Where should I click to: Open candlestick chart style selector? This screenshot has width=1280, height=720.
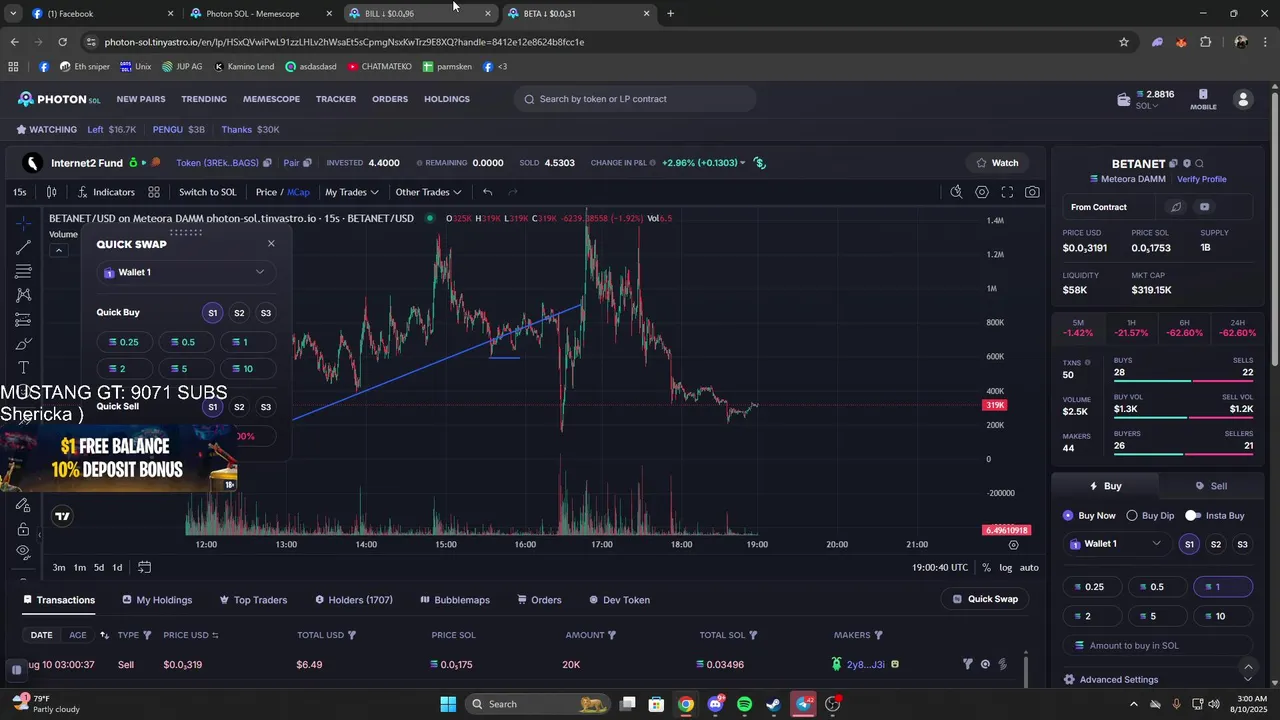52,192
